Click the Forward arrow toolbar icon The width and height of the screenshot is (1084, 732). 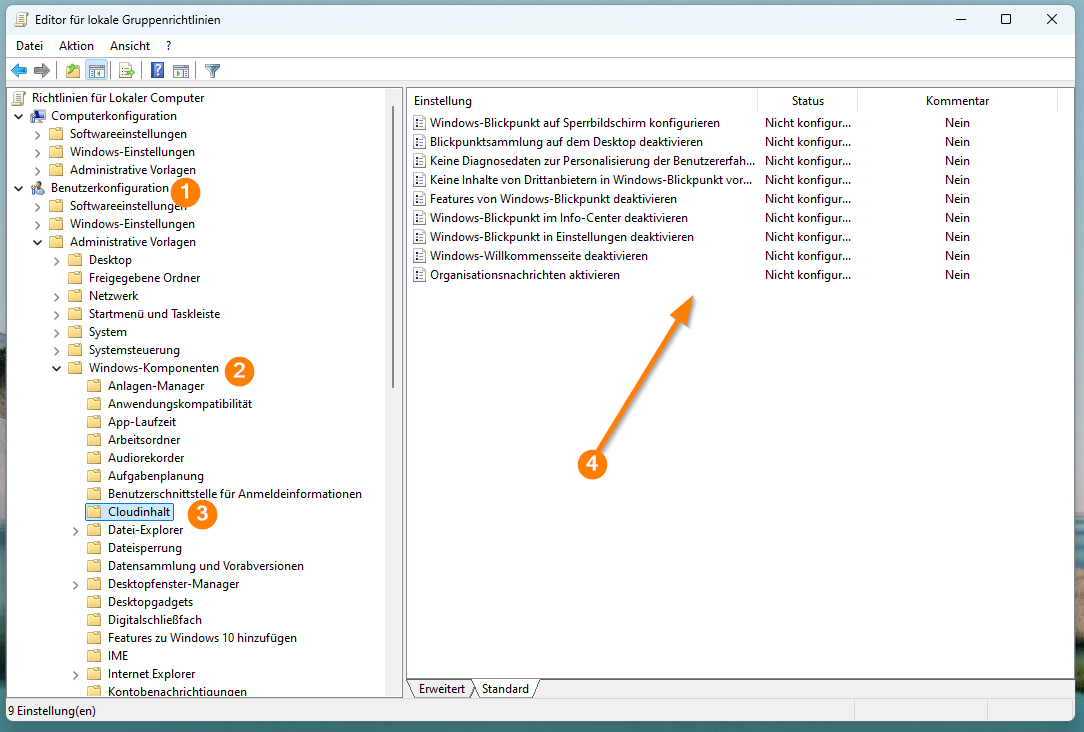[42, 71]
